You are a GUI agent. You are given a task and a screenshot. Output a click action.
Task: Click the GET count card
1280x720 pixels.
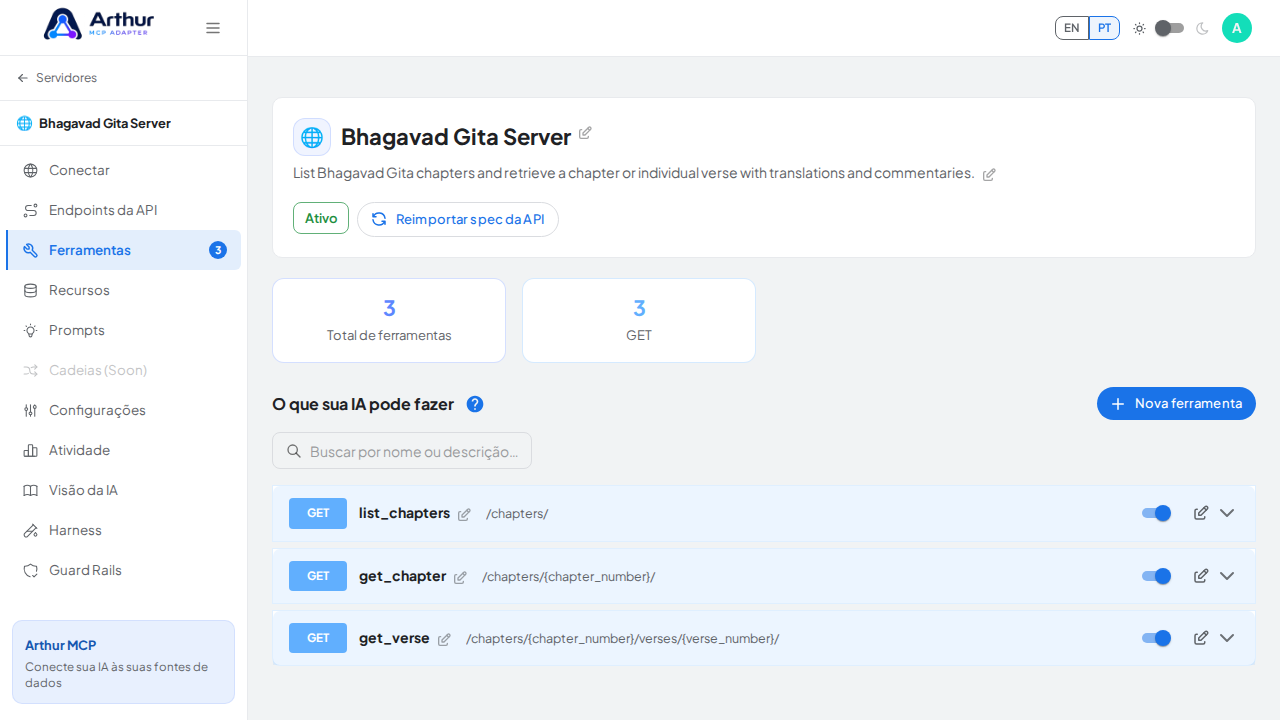(x=639, y=320)
